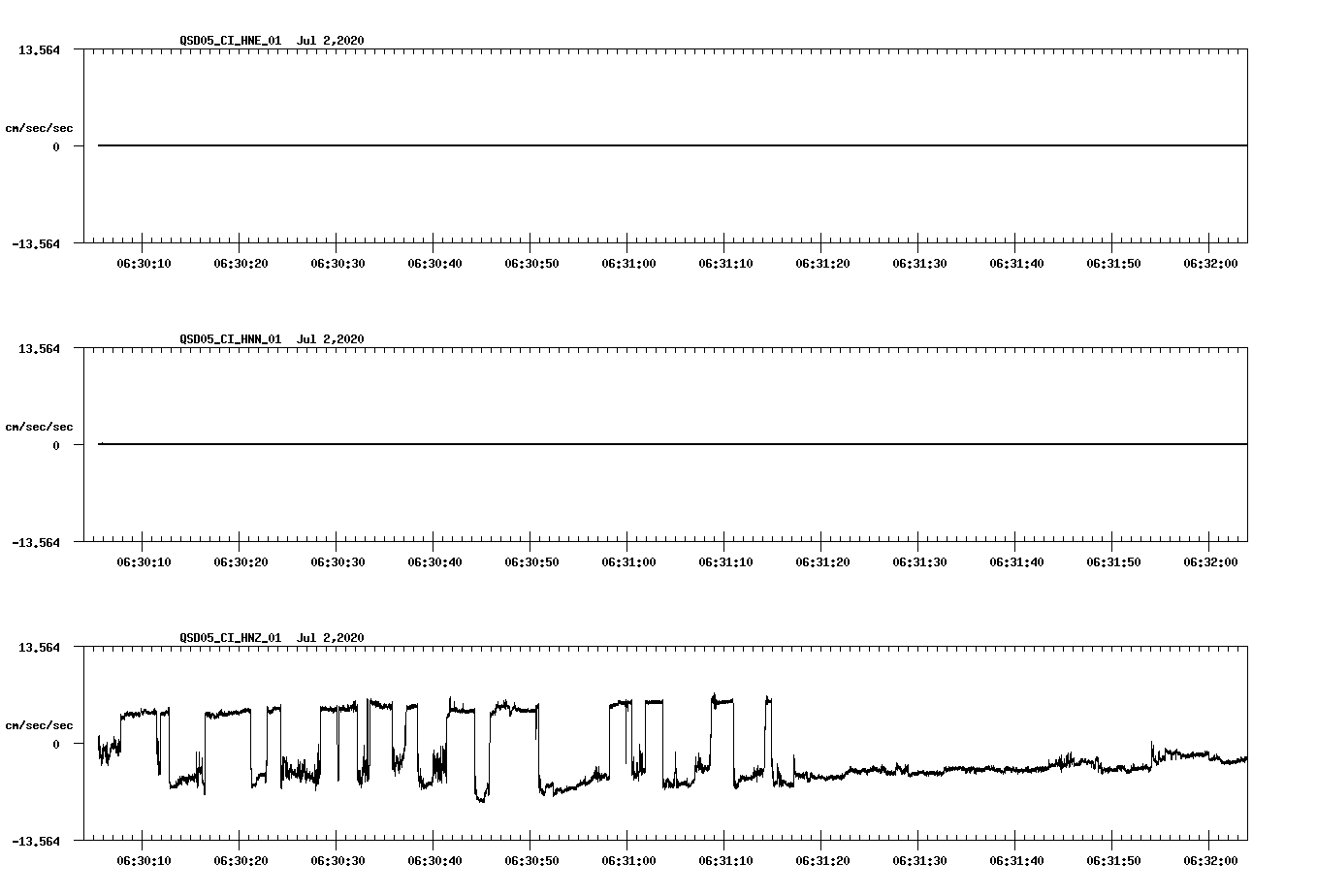Click 06:30:30 time label on HNN chart

[337, 562]
